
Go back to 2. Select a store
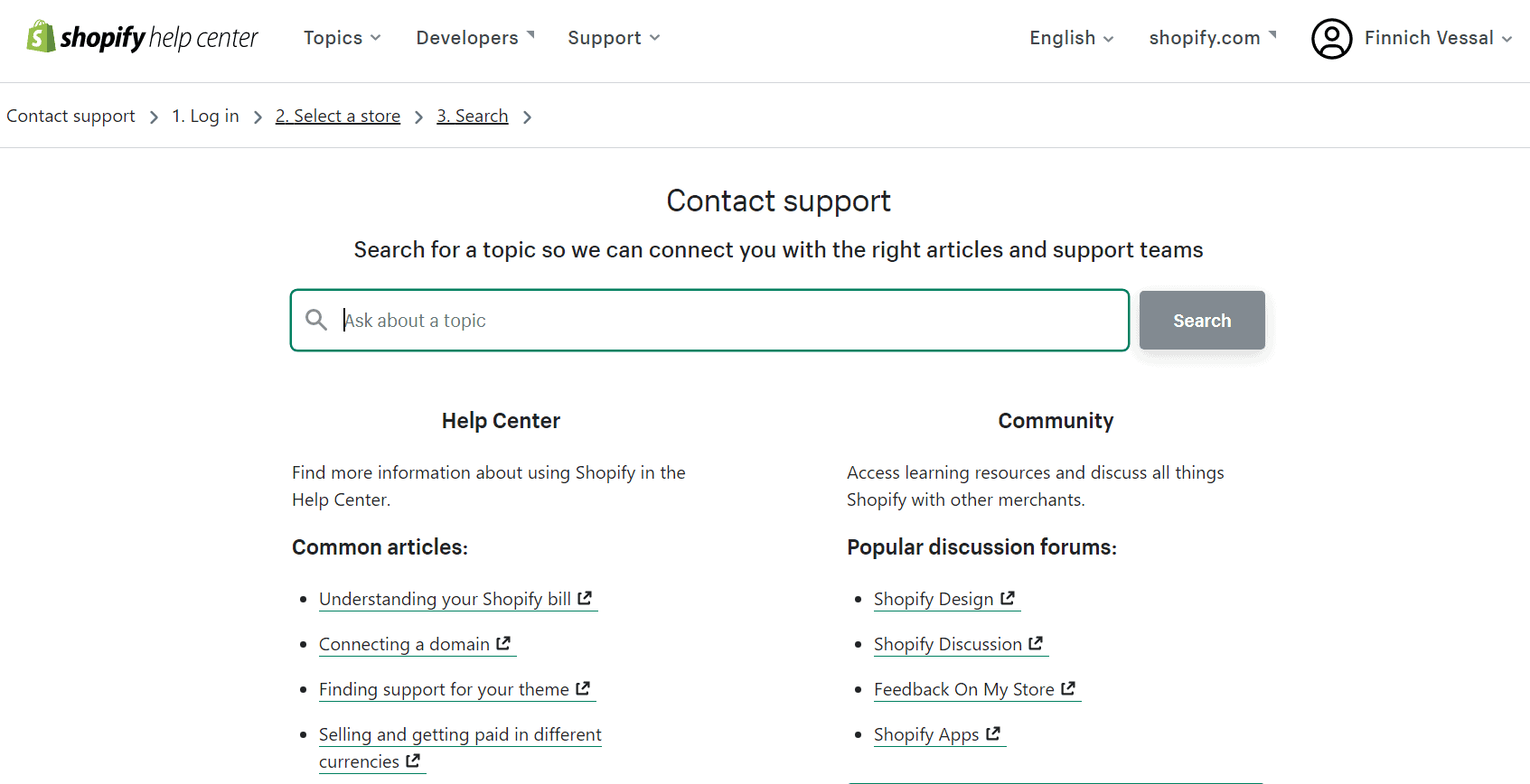tap(338, 117)
